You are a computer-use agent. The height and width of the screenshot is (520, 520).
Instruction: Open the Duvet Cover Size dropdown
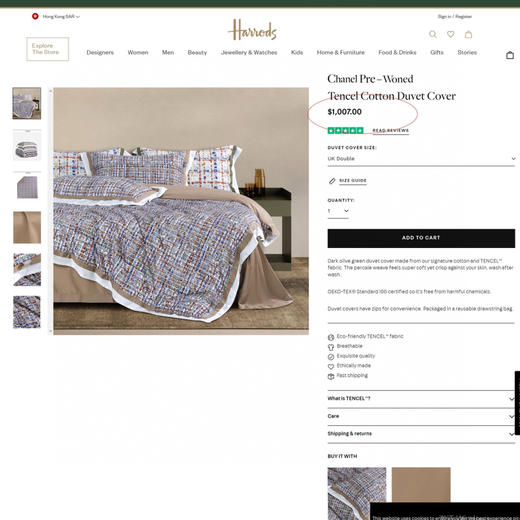[421, 159]
